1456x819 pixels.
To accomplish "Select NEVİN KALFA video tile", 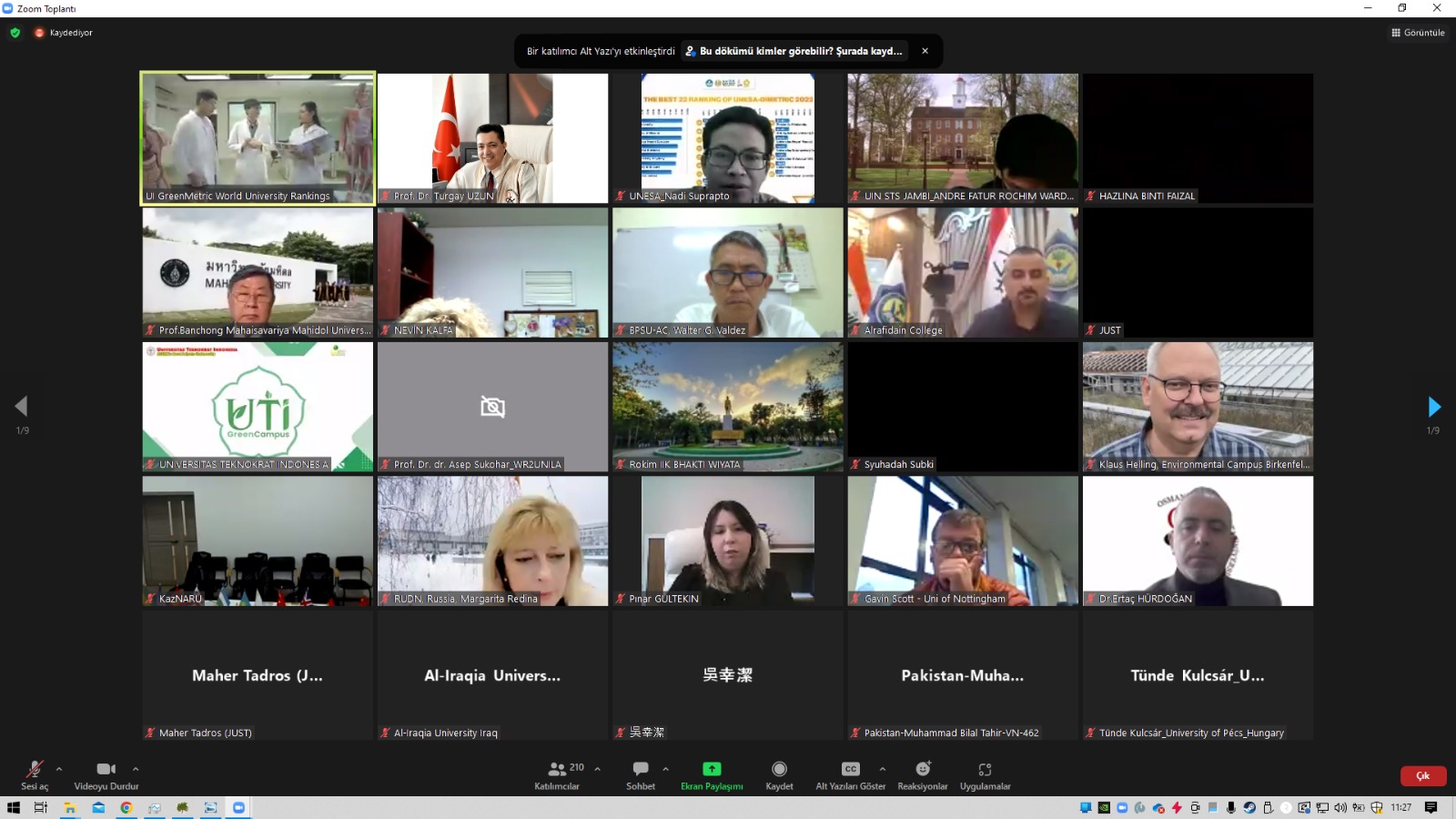I will (492, 273).
